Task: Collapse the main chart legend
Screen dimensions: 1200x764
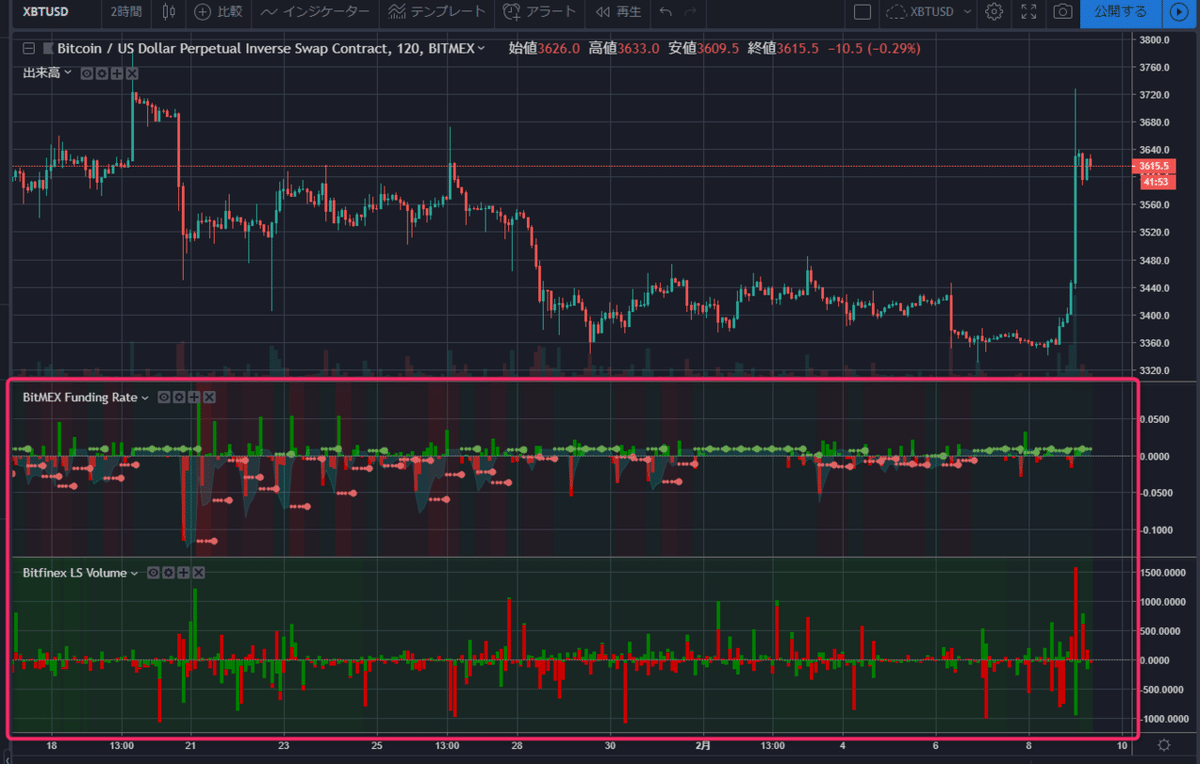Action: pyautogui.click(x=28, y=48)
